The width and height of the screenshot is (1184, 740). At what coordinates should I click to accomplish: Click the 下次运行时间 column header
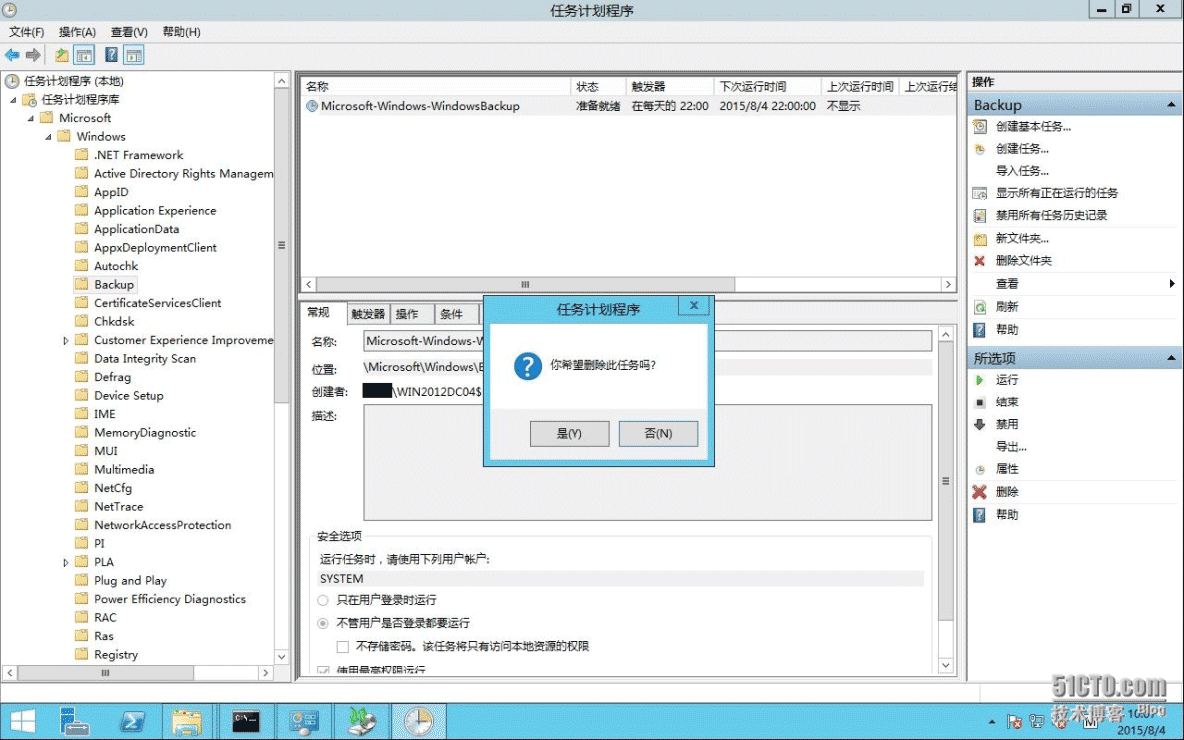pyautogui.click(x=767, y=87)
